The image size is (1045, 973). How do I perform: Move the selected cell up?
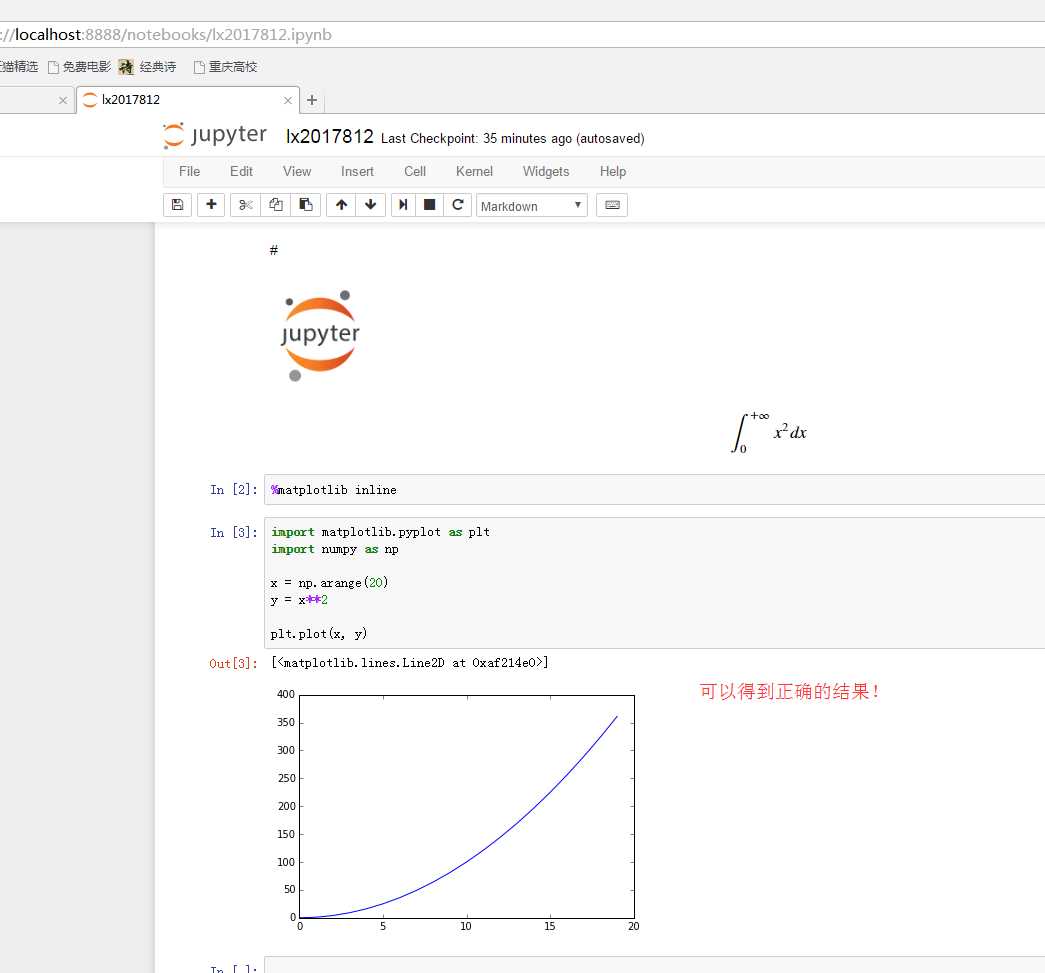point(341,205)
